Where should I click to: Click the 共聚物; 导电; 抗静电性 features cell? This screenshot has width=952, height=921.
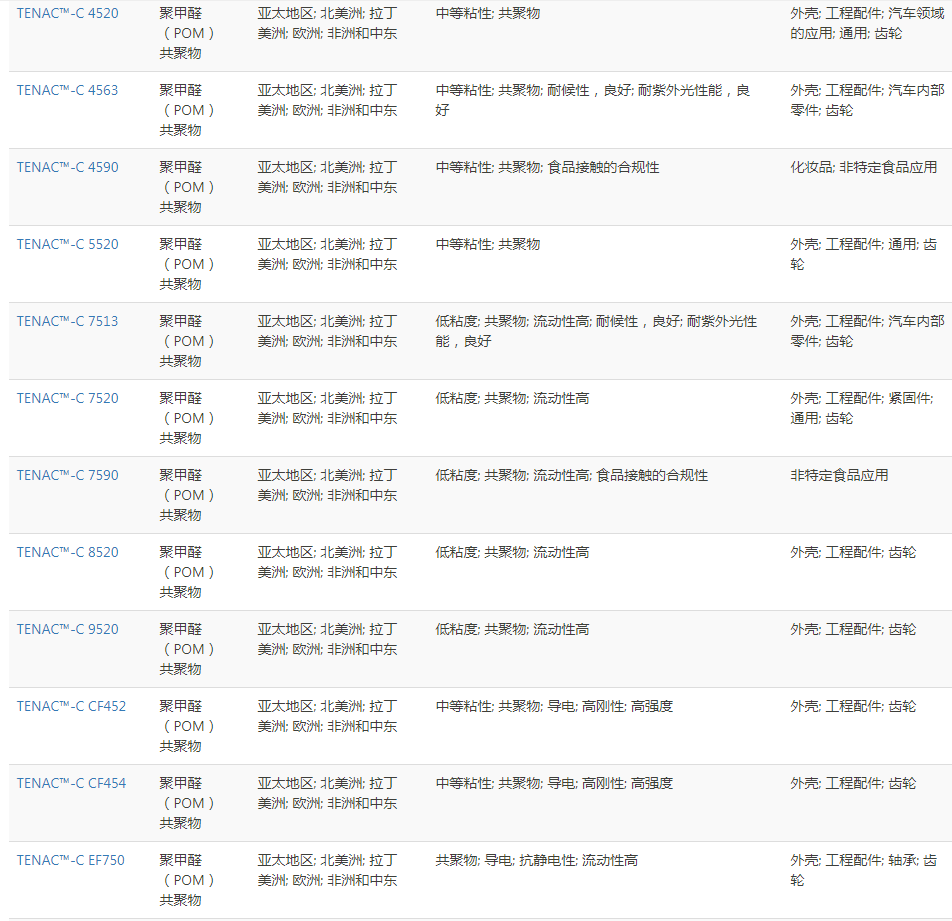point(536,860)
